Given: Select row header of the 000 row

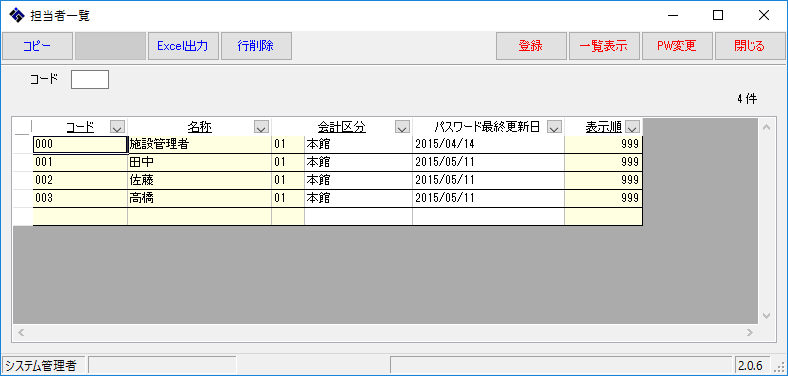Looking at the screenshot, I should pos(23,144).
